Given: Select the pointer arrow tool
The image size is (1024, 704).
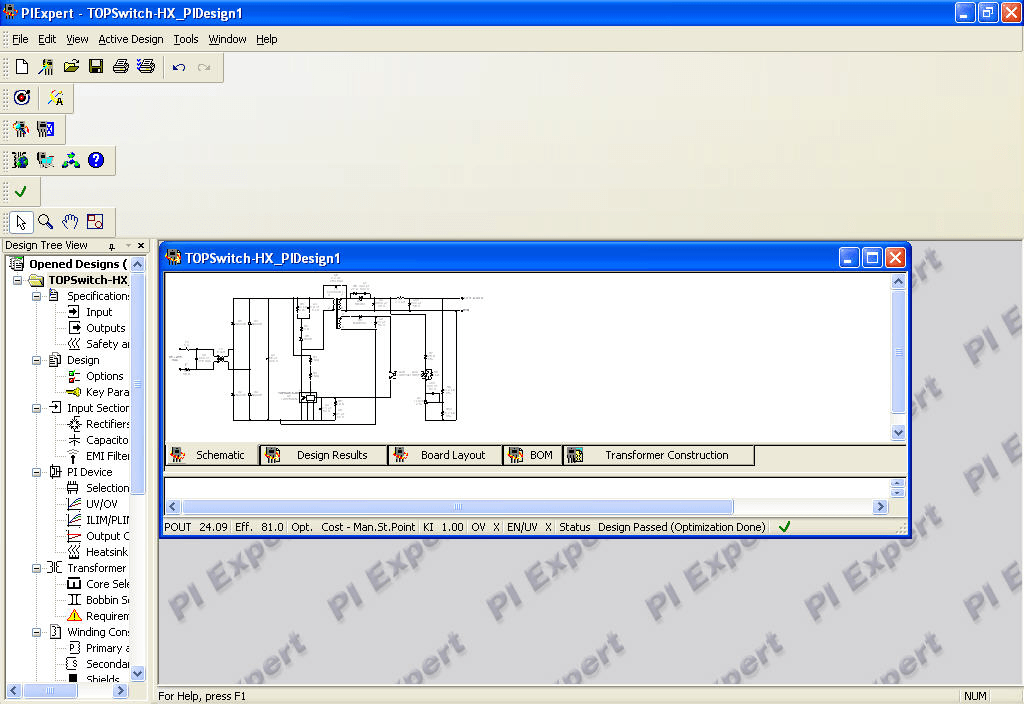Looking at the screenshot, I should click(22, 222).
